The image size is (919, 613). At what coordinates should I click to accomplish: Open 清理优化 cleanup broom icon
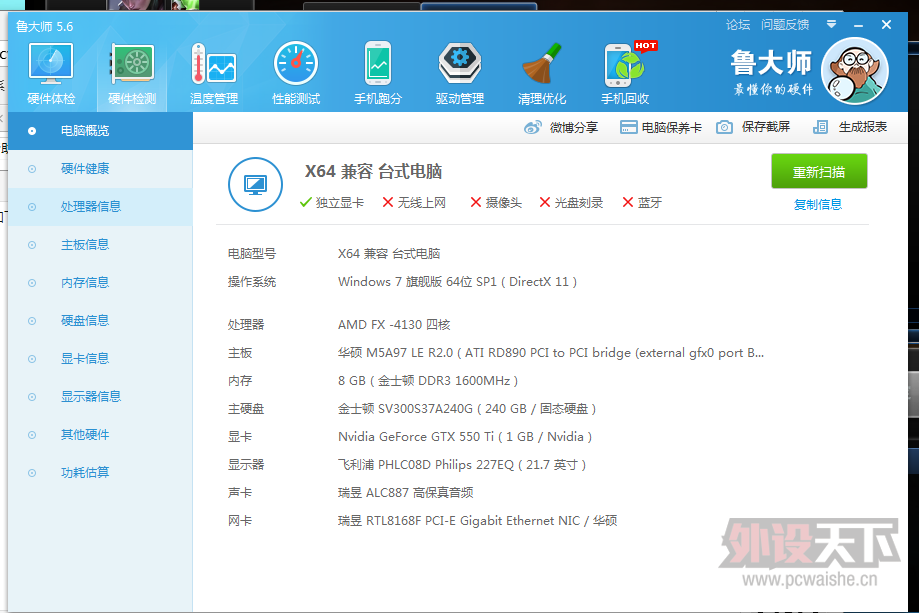(542, 63)
